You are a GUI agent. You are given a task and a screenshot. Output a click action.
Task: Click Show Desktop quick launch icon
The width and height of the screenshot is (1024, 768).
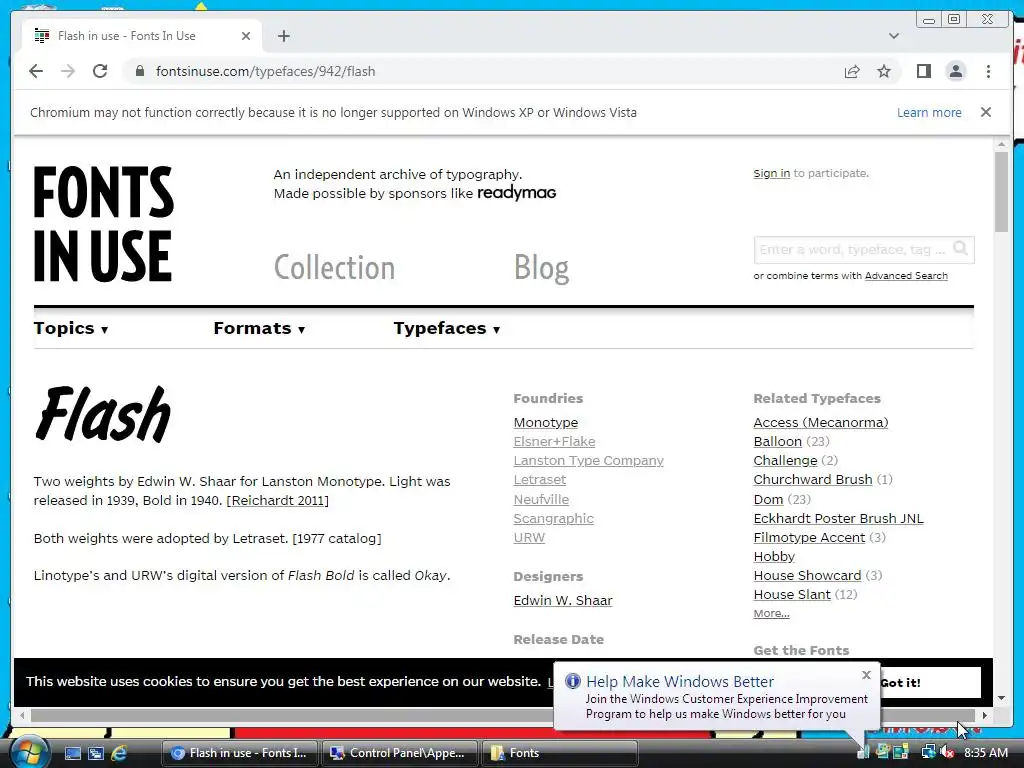point(72,753)
